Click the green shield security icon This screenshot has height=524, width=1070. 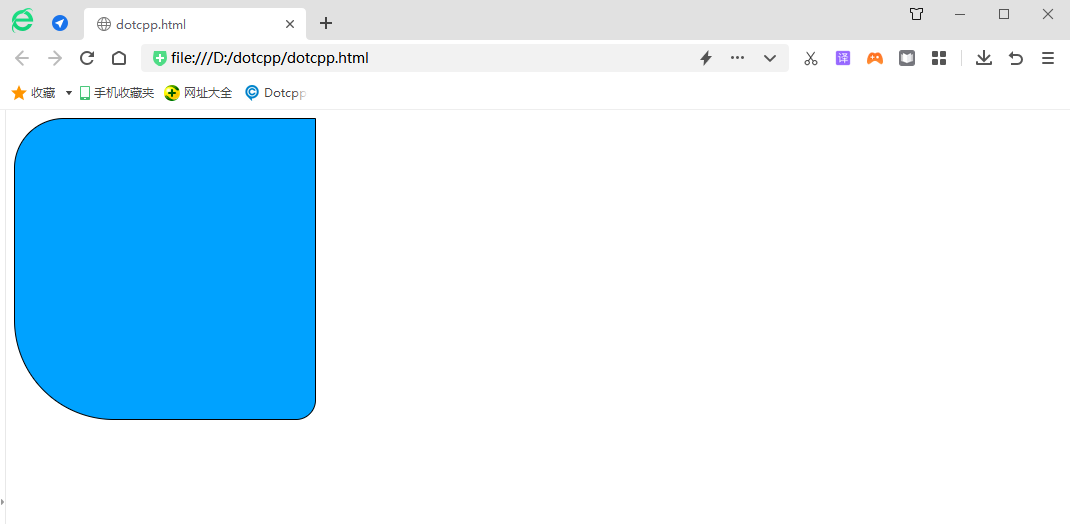pos(159,58)
